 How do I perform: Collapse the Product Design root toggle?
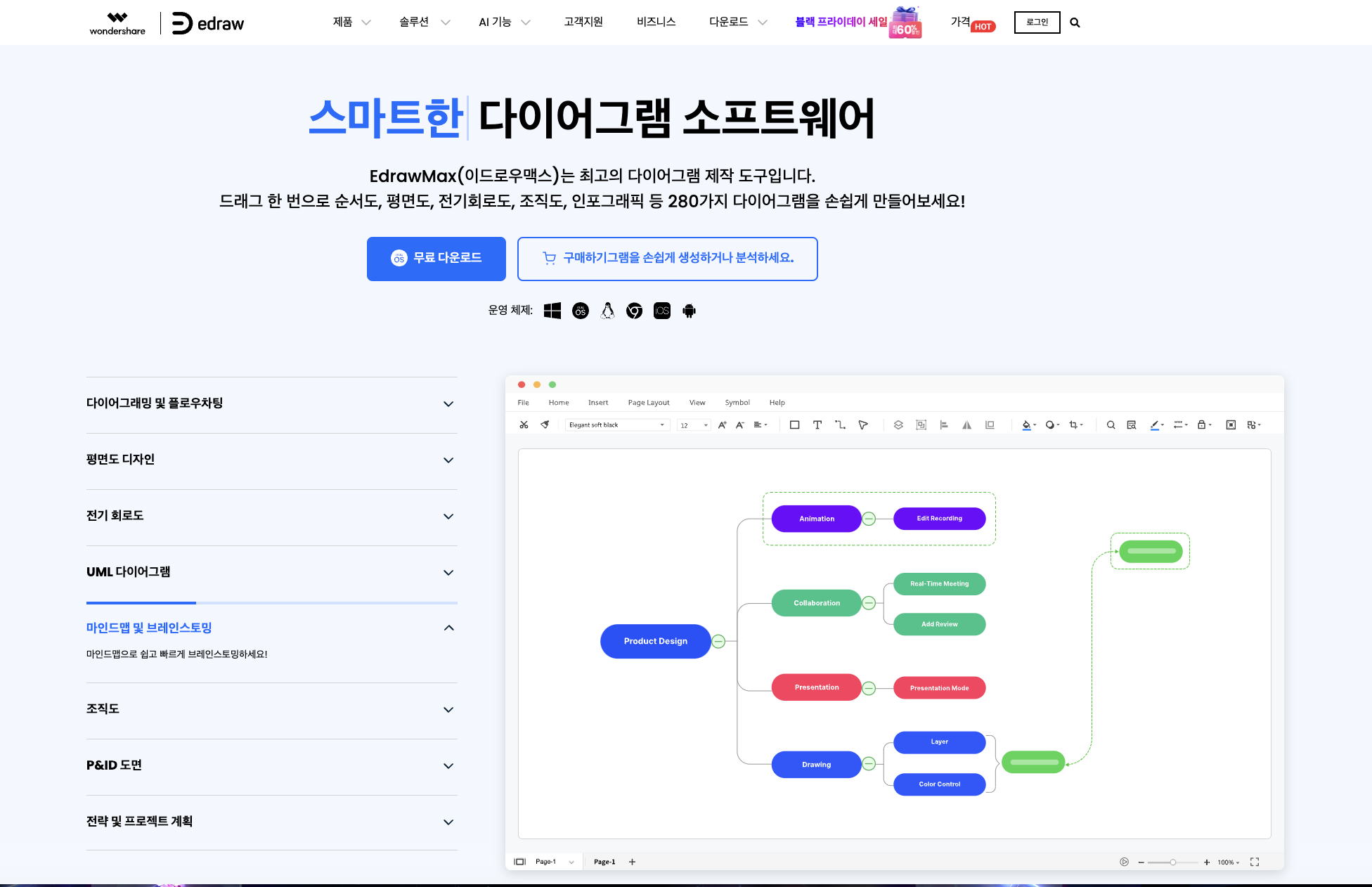(718, 641)
